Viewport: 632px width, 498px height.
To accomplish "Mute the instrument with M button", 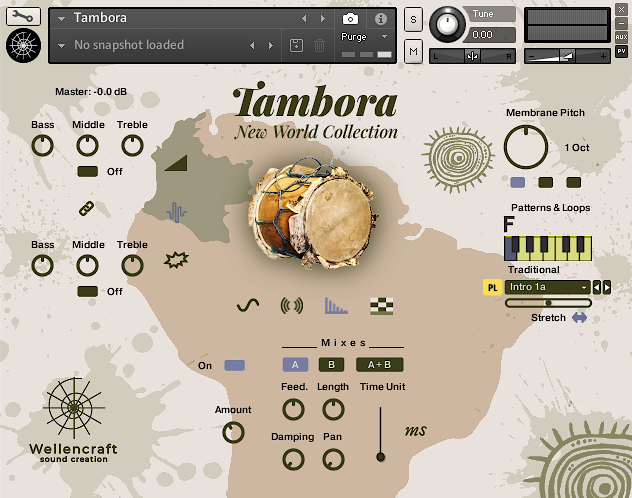I will coord(413,52).
